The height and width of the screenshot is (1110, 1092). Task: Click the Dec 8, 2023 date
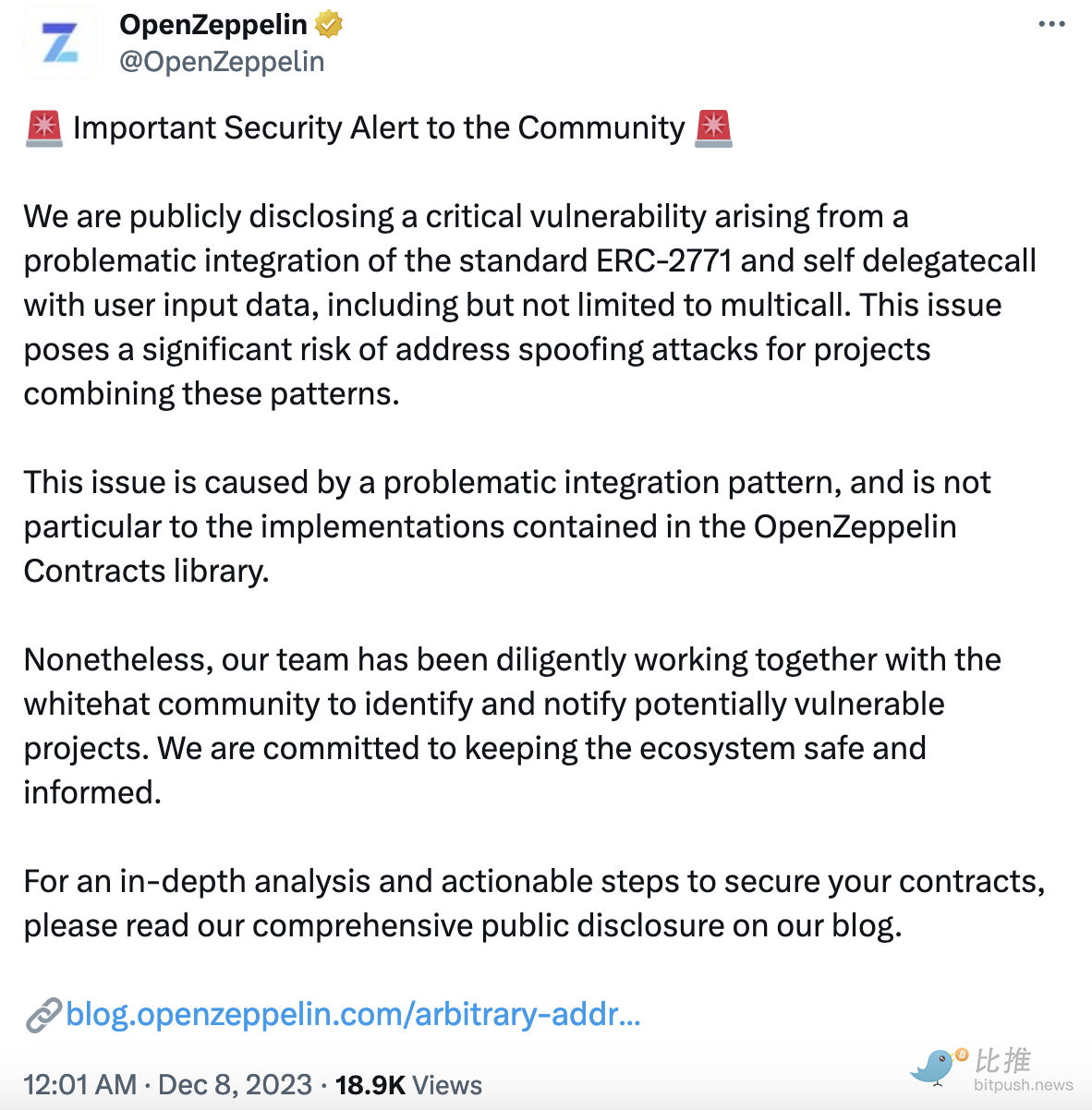(x=235, y=1084)
